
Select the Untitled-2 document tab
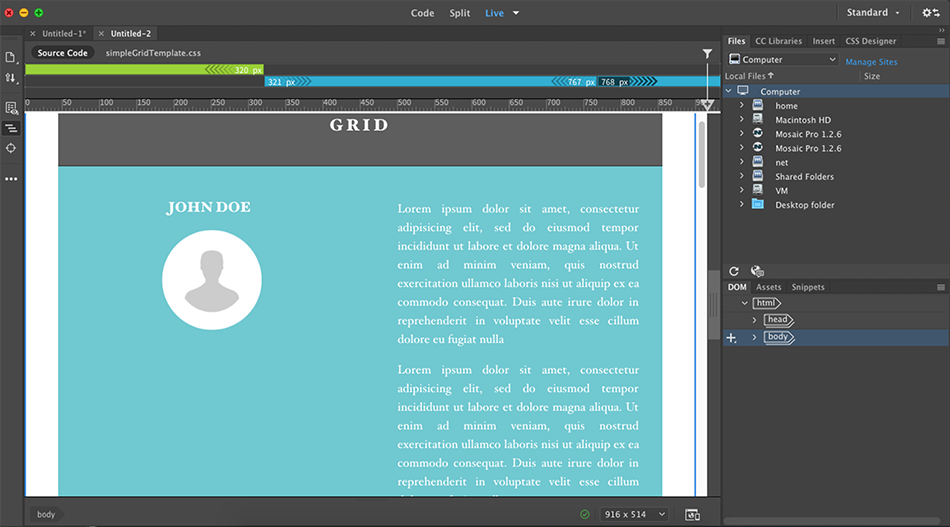(x=131, y=34)
